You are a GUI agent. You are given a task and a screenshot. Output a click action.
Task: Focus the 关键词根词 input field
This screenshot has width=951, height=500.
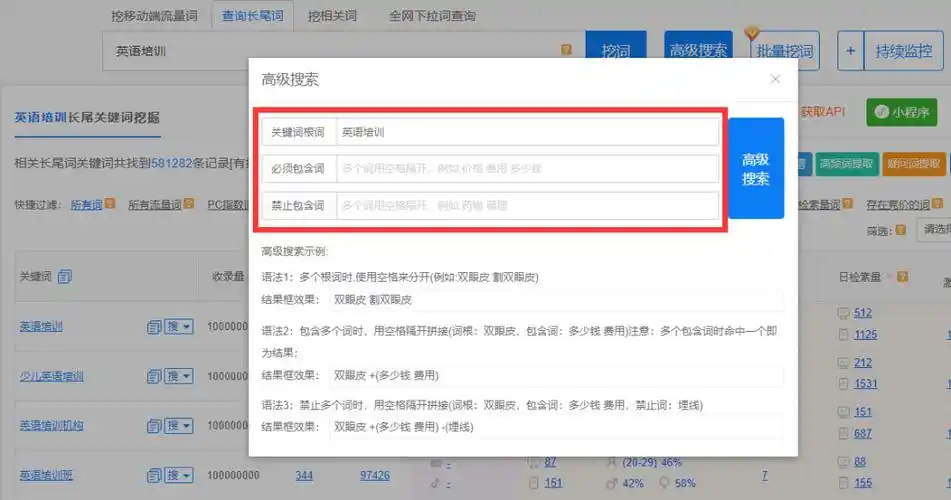click(x=528, y=132)
